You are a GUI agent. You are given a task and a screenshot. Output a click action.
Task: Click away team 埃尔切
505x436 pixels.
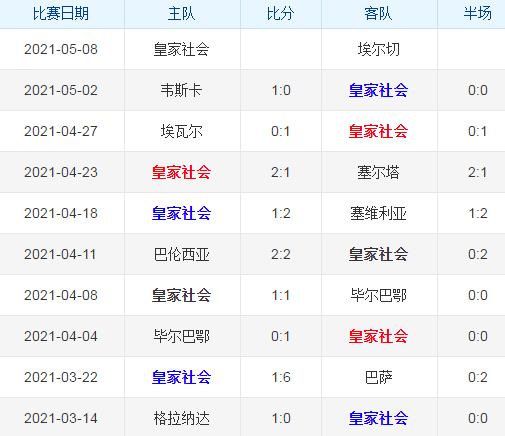(378, 49)
